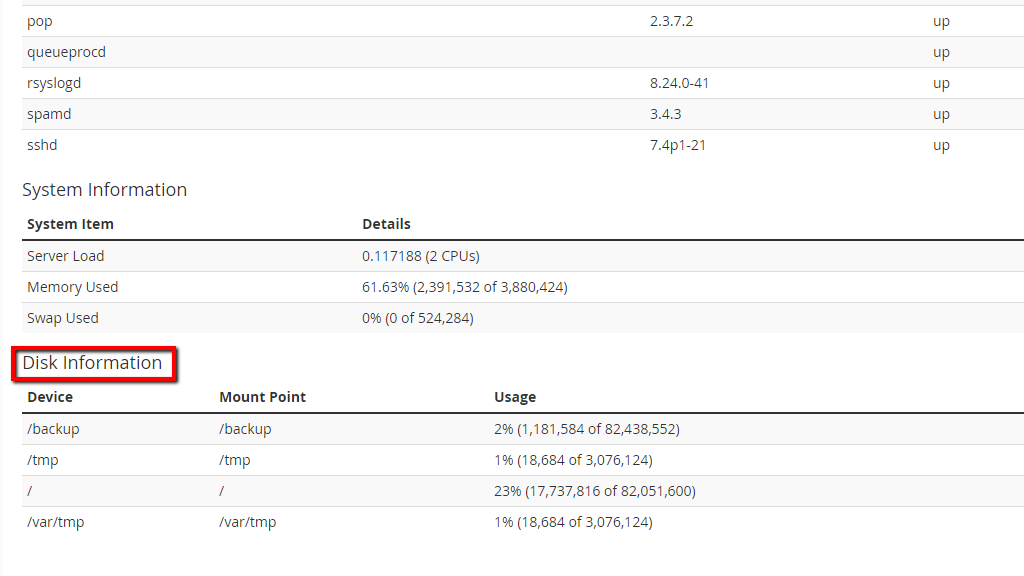Image resolution: width=1024 pixels, height=576 pixels.
Task: Select the sshd version 7.4p1-21 text
Action: (x=679, y=145)
